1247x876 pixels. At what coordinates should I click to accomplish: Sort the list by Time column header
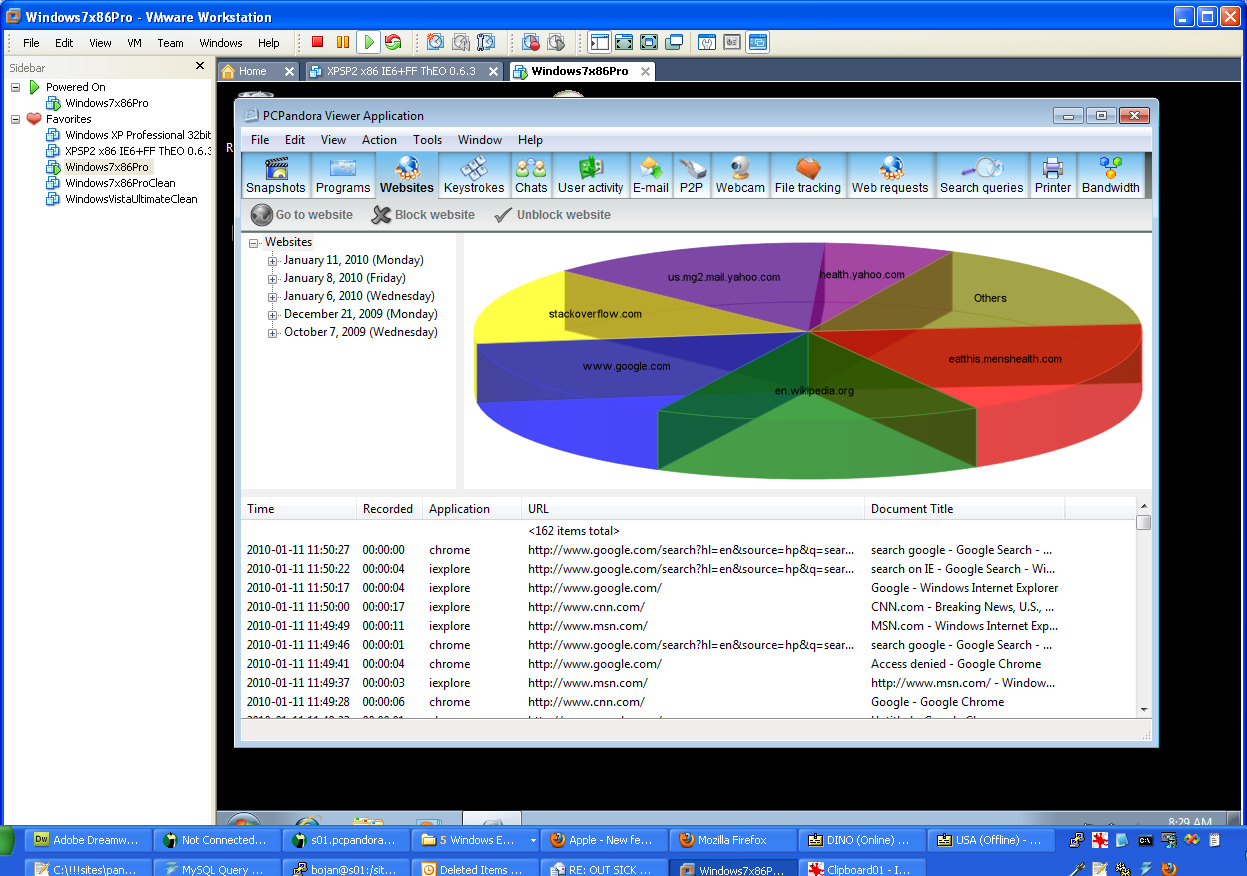click(298, 509)
